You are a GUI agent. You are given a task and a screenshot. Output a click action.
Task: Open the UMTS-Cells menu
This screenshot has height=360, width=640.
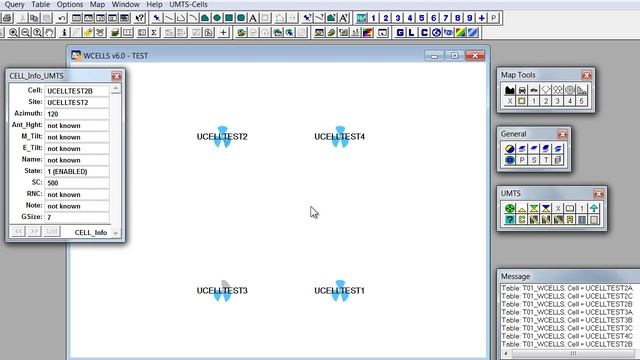pos(189,4)
